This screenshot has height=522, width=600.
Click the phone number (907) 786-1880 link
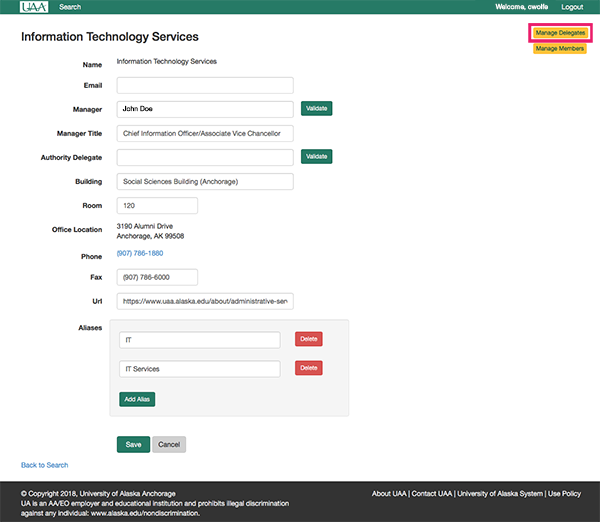[x=140, y=254]
